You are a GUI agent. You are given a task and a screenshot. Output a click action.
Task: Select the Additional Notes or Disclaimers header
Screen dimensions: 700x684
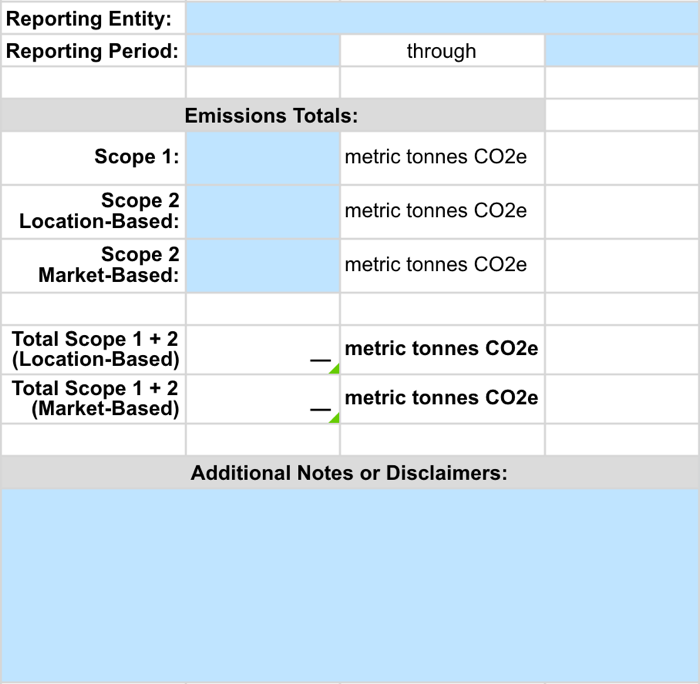pyautogui.click(x=350, y=472)
